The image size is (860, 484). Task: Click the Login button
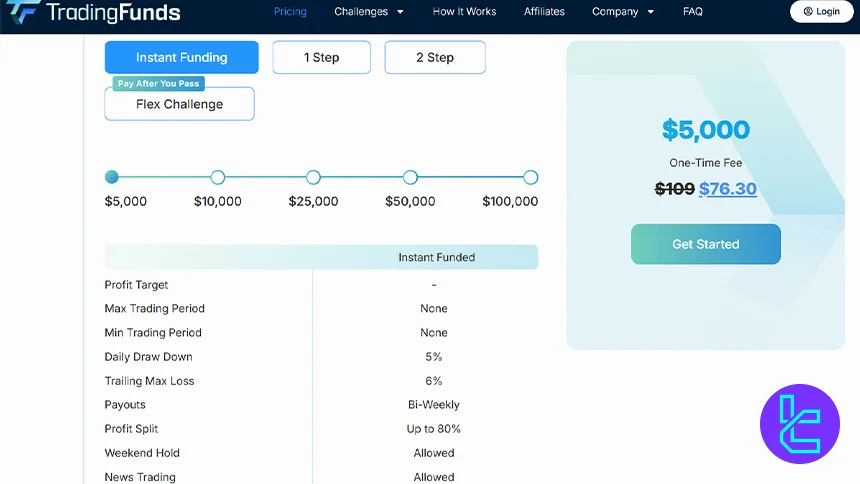(x=822, y=12)
